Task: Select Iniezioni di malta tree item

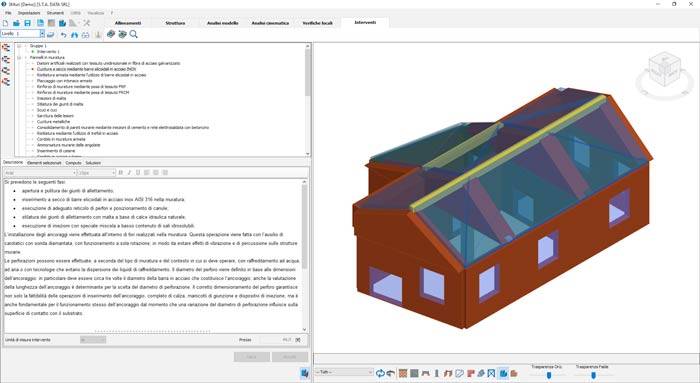Action: coord(51,98)
